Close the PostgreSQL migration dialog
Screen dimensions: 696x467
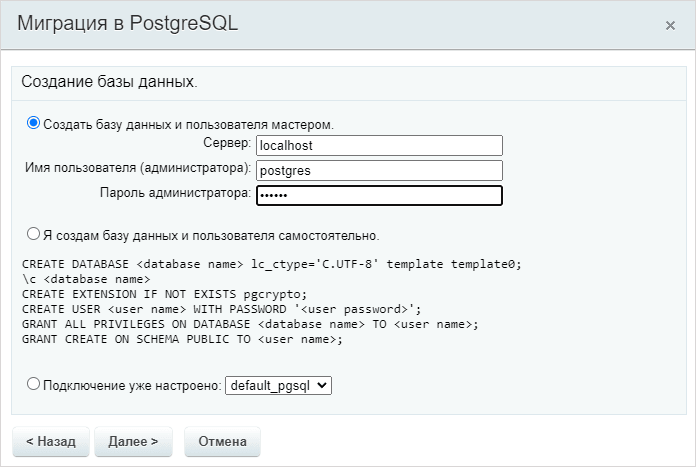pos(670,26)
